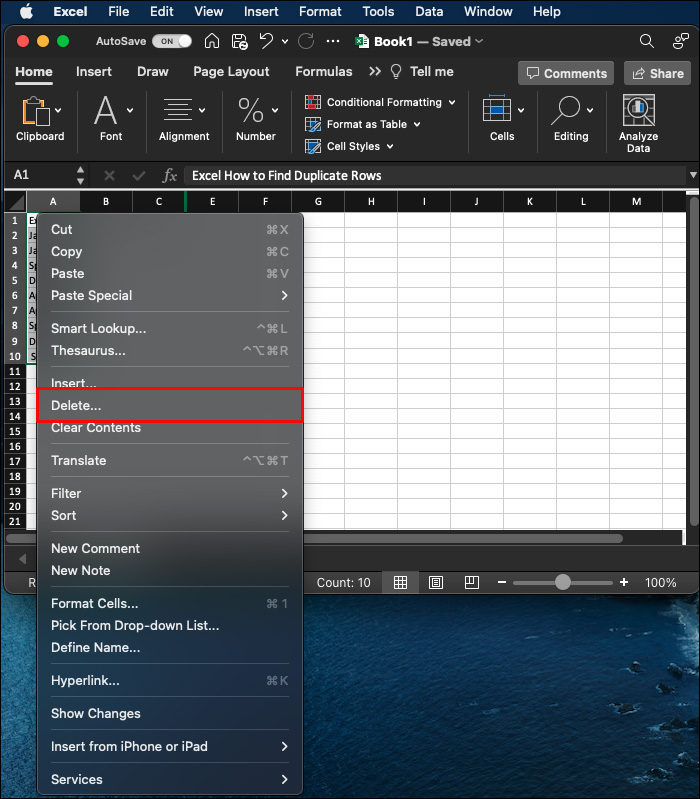Open the Sort submenu in context menu
Viewport: 700px width, 799px height.
pos(170,515)
